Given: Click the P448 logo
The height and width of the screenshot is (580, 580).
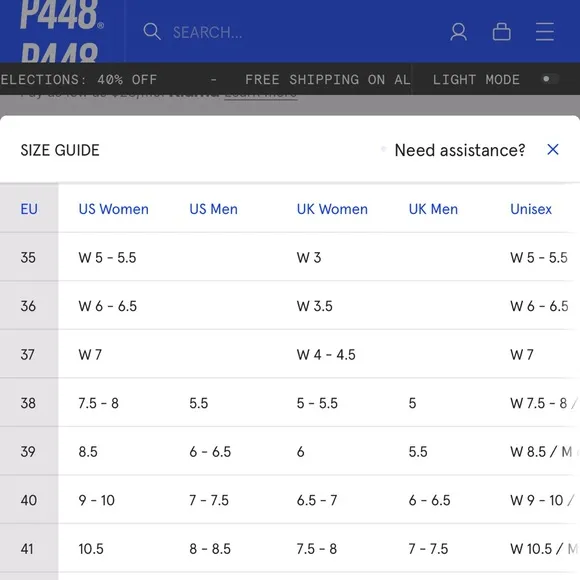Looking at the screenshot, I should pos(61,15).
